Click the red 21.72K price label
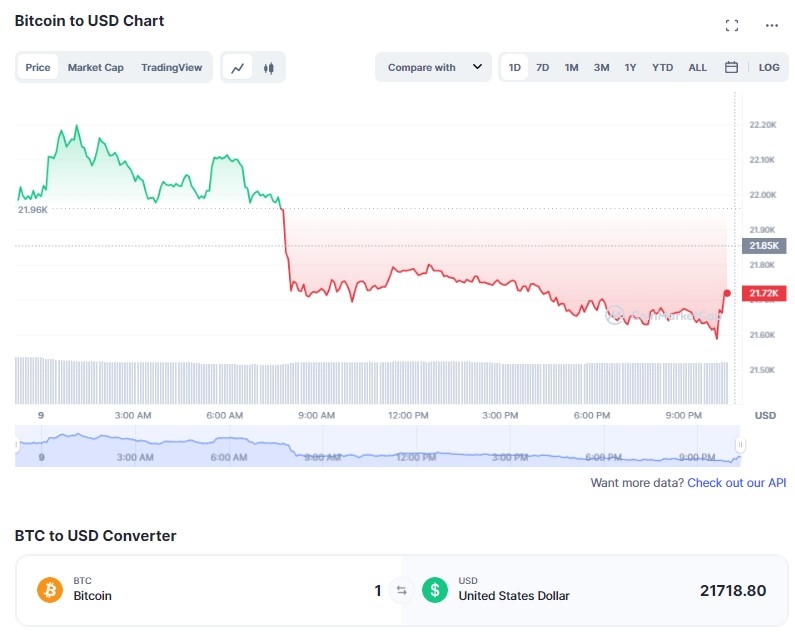 click(x=764, y=293)
